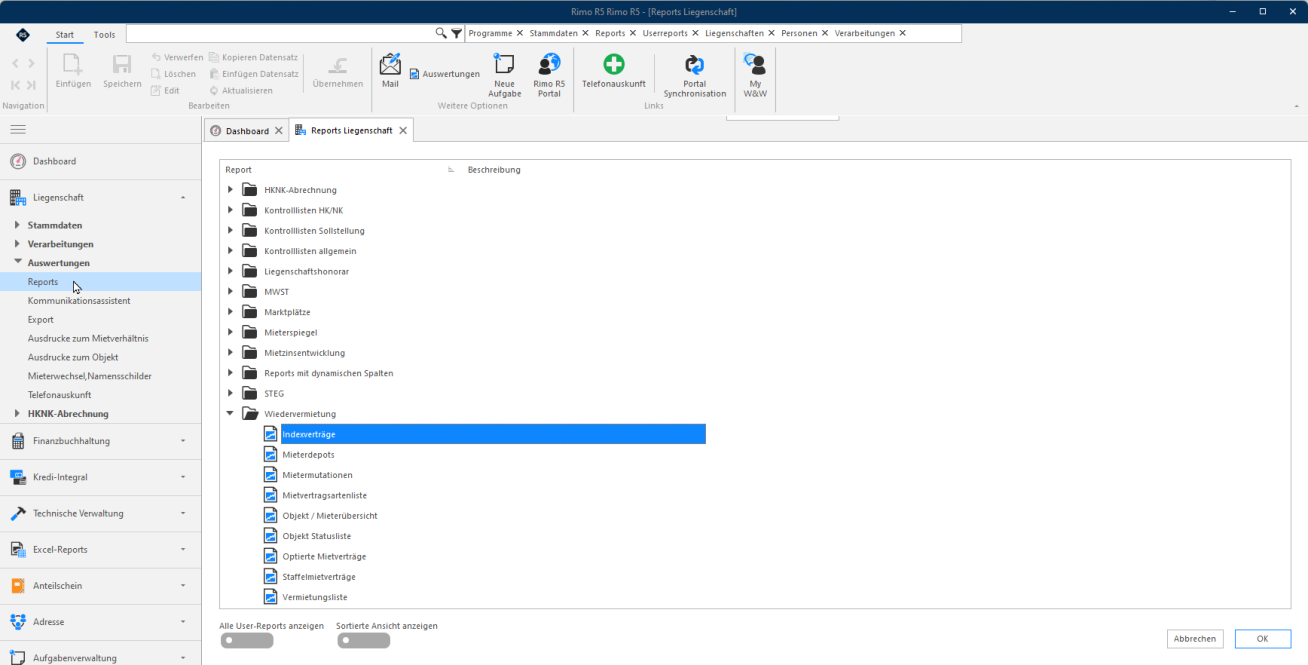Image resolution: width=1308 pixels, height=665 pixels.
Task: Toggle Sortierte Ansicht anzeigen switch
Action: 363,640
